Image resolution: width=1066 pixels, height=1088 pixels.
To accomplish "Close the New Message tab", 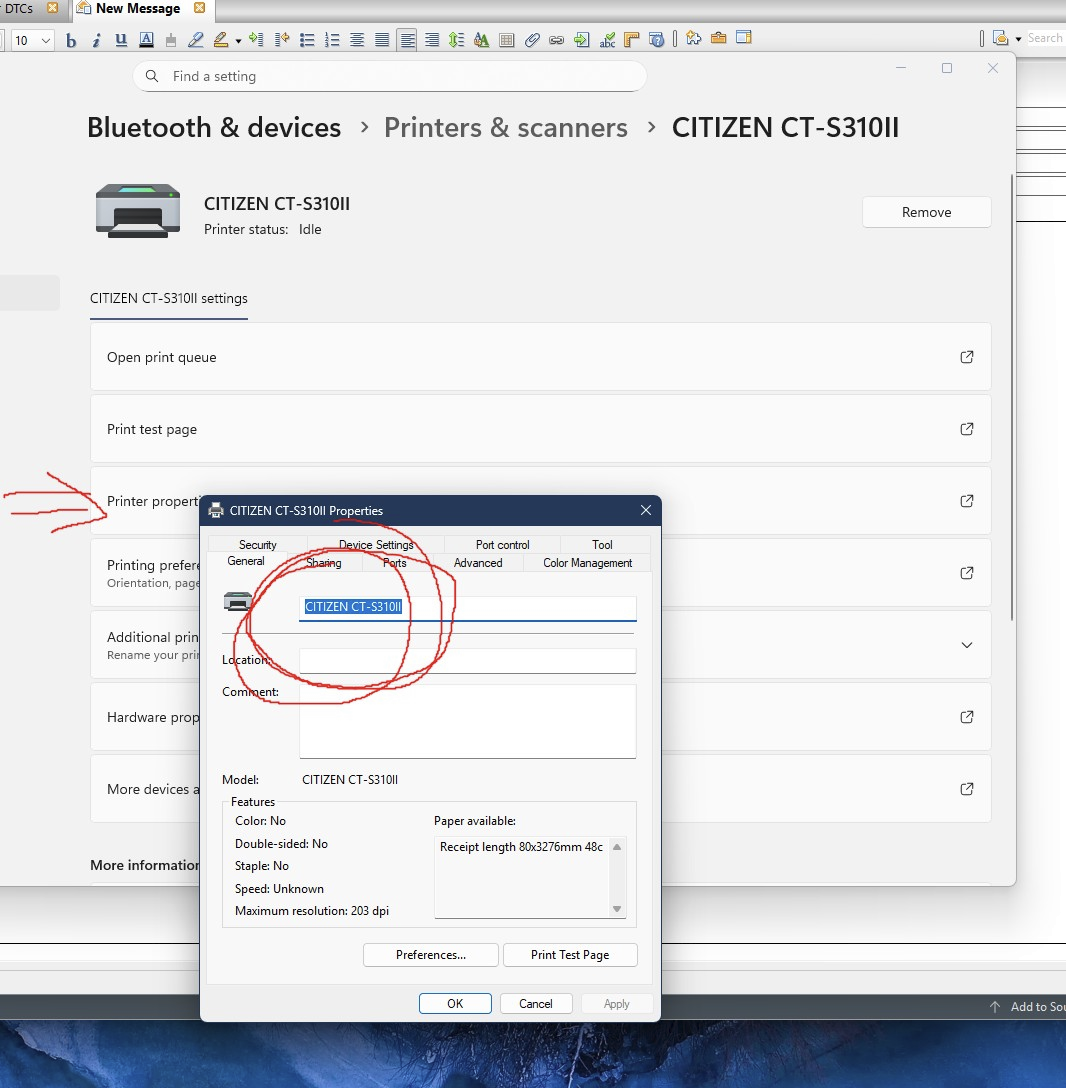I will point(200,8).
